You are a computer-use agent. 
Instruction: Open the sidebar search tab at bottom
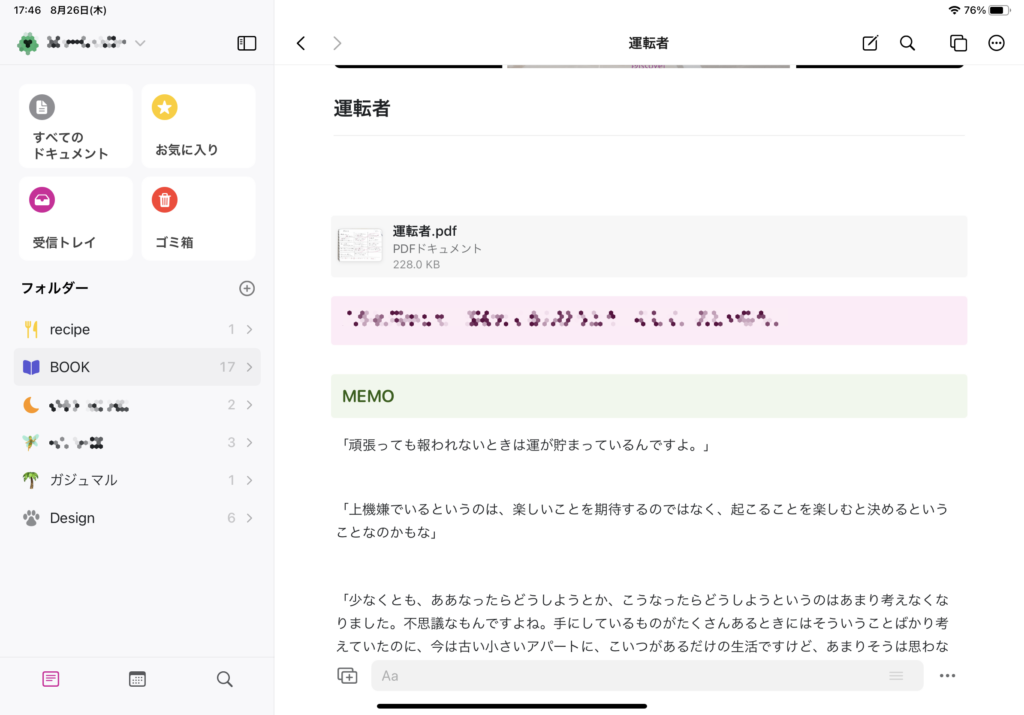click(224, 679)
